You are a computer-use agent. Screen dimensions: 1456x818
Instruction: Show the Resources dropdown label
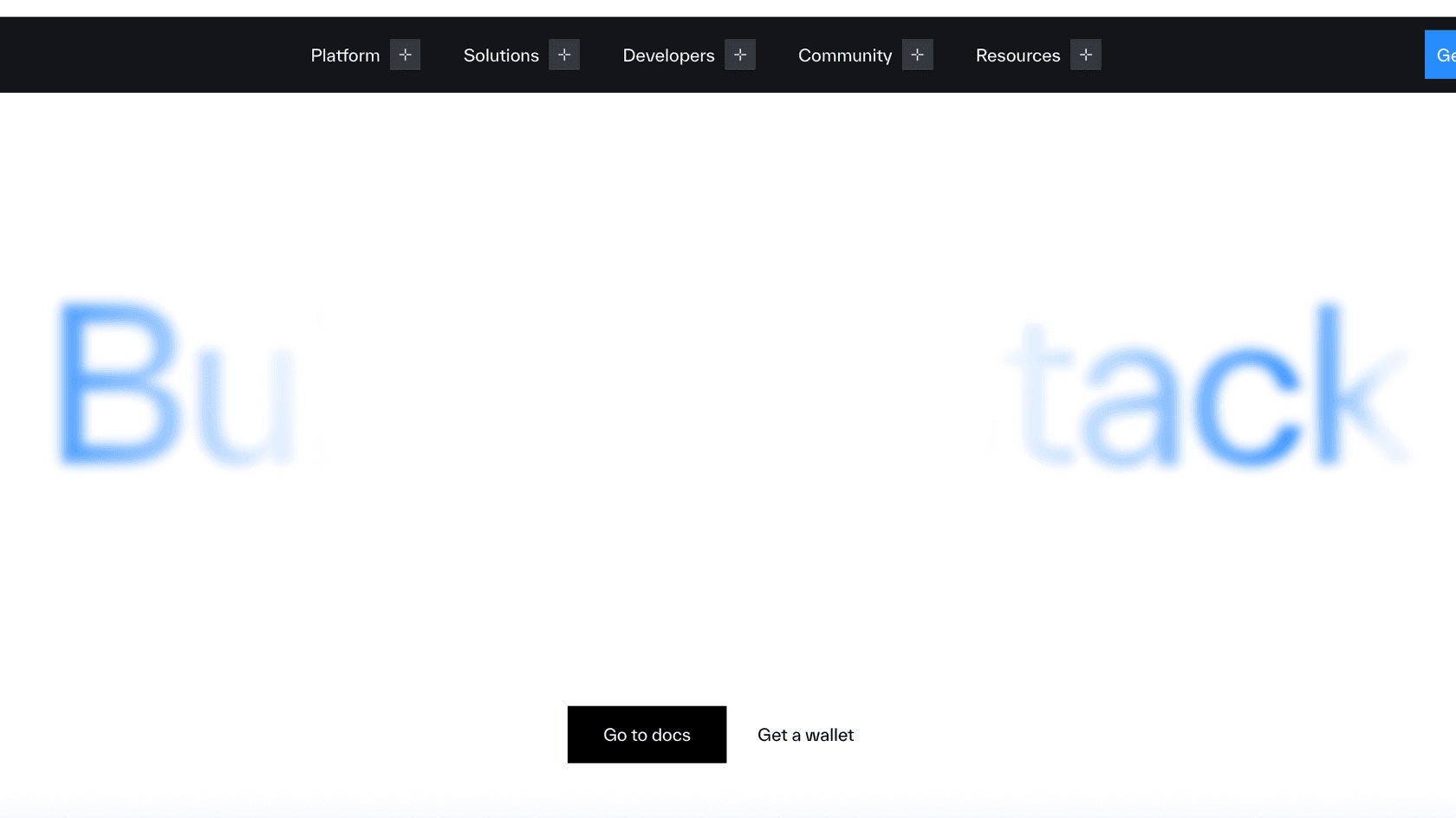click(1017, 55)
